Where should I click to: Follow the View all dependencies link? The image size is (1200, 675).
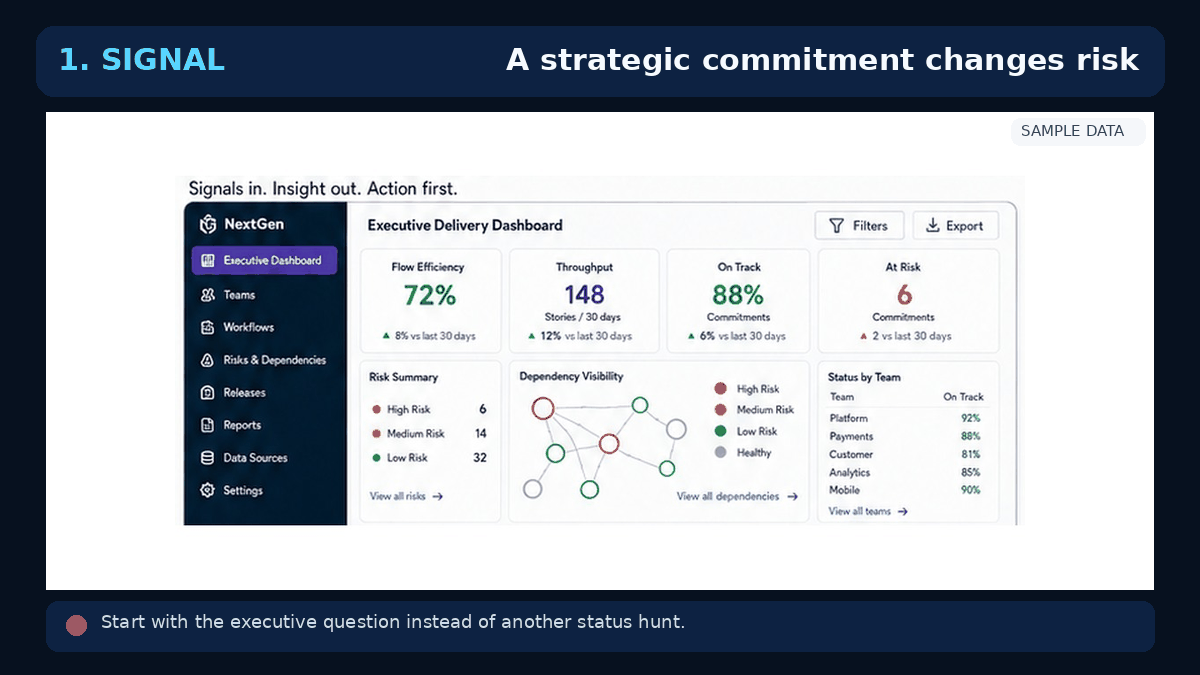click(x=737, y=496)
